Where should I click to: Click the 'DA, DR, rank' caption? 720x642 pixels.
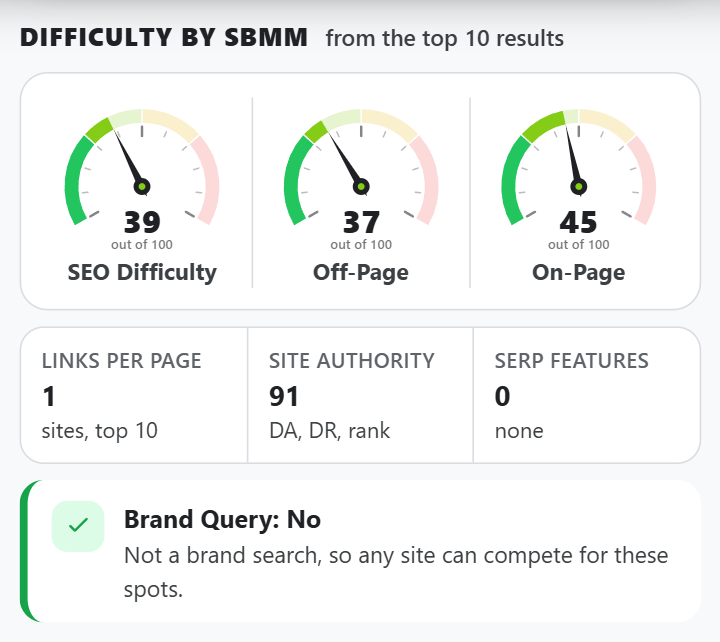(330, 431)
